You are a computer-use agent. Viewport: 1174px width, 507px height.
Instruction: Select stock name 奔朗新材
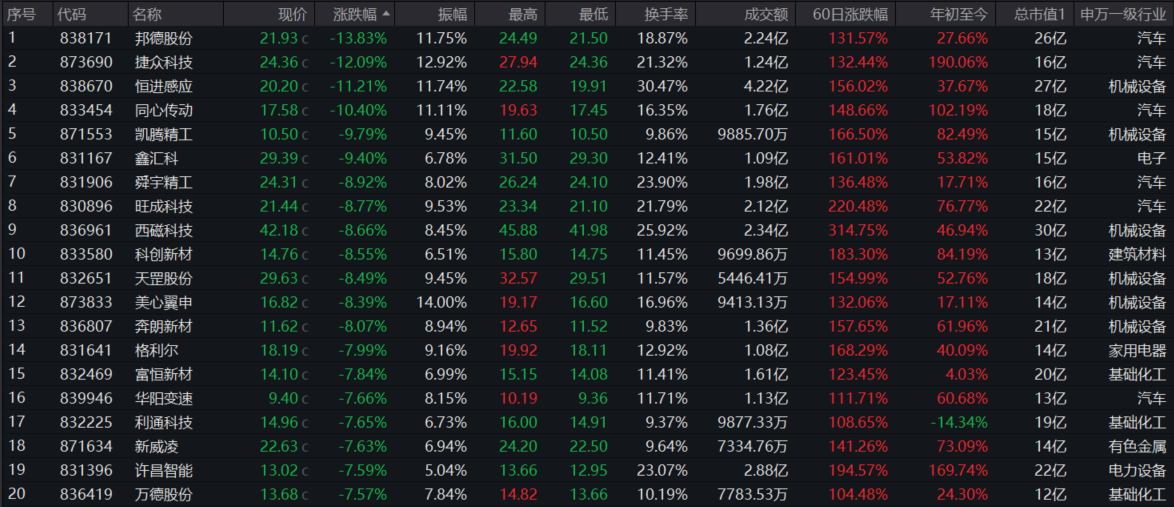(164, 326)
